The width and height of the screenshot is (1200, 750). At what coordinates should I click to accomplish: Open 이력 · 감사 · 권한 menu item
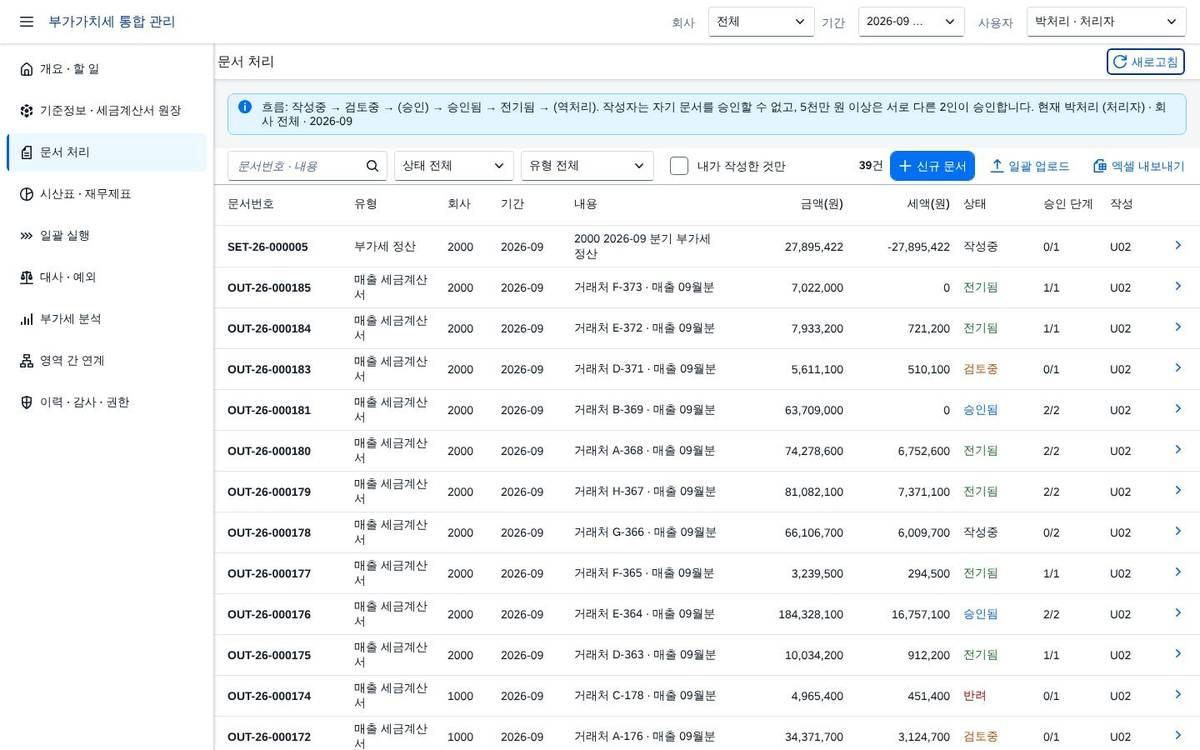pos(107,402)
